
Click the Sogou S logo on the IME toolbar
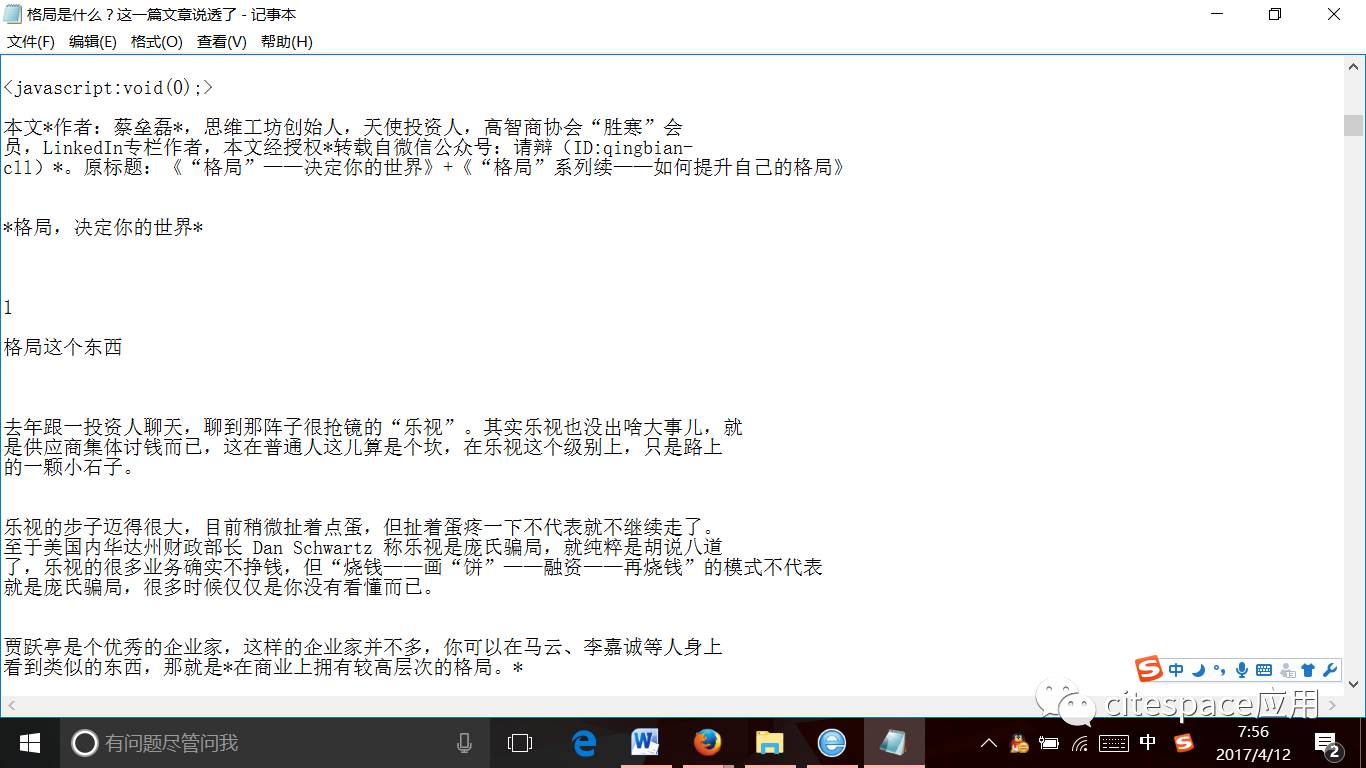[x=1149, y=669]
